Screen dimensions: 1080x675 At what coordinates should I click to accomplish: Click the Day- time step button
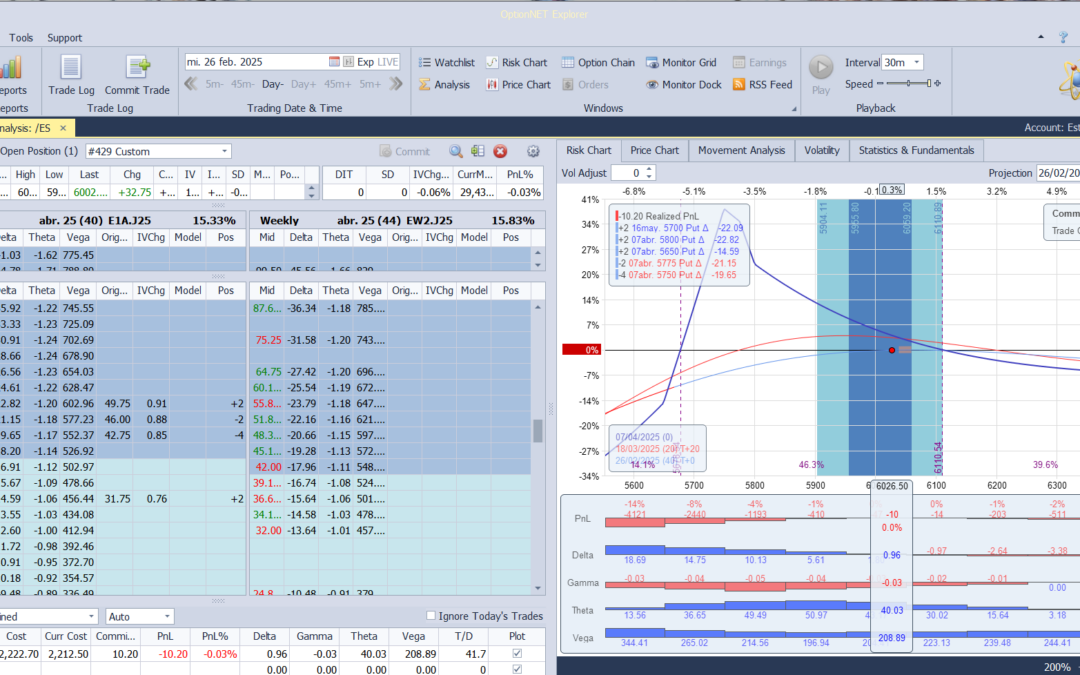click(x=273, y=84)
